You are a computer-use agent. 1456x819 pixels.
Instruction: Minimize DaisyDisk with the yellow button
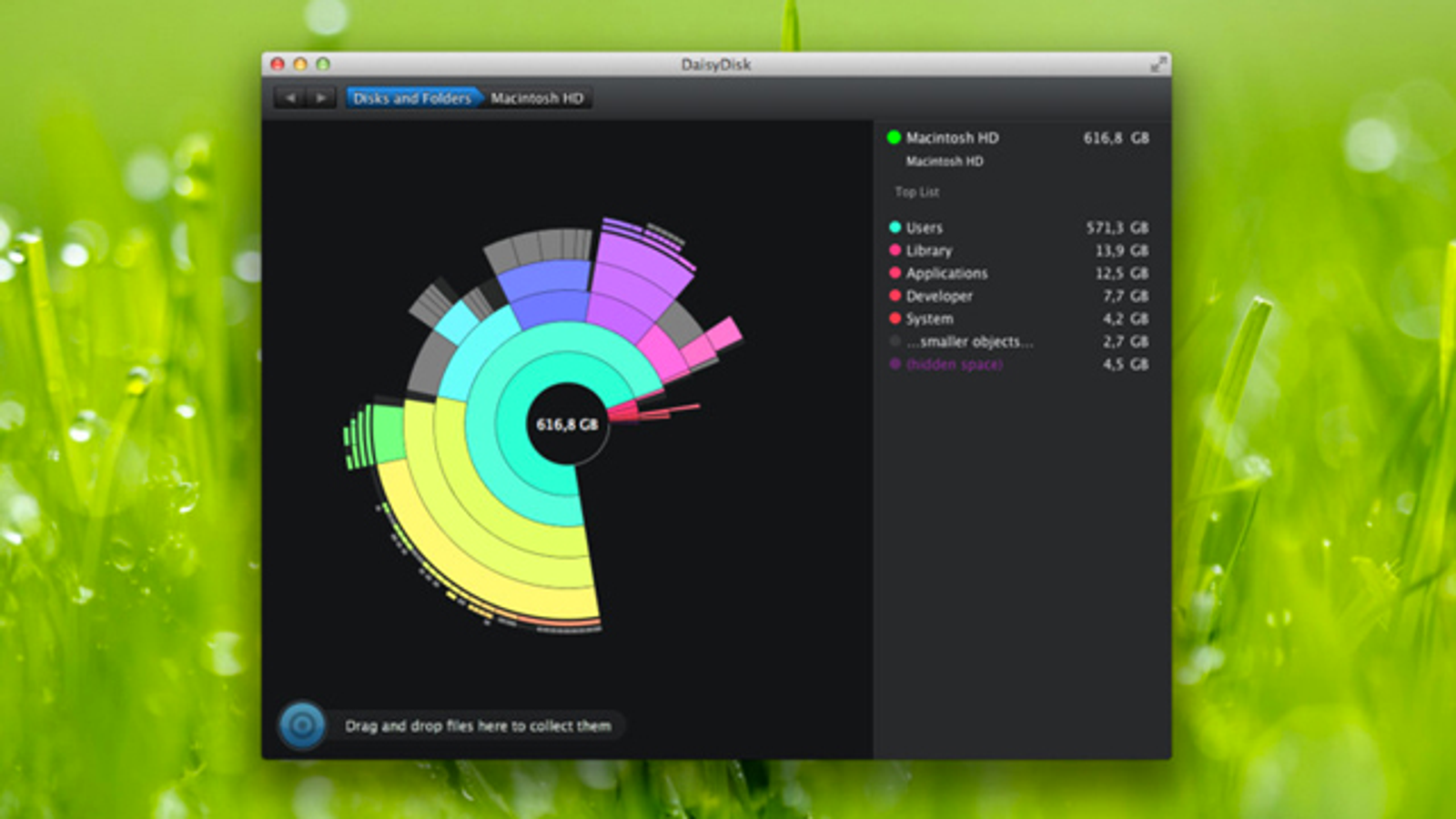pos(300,64)
